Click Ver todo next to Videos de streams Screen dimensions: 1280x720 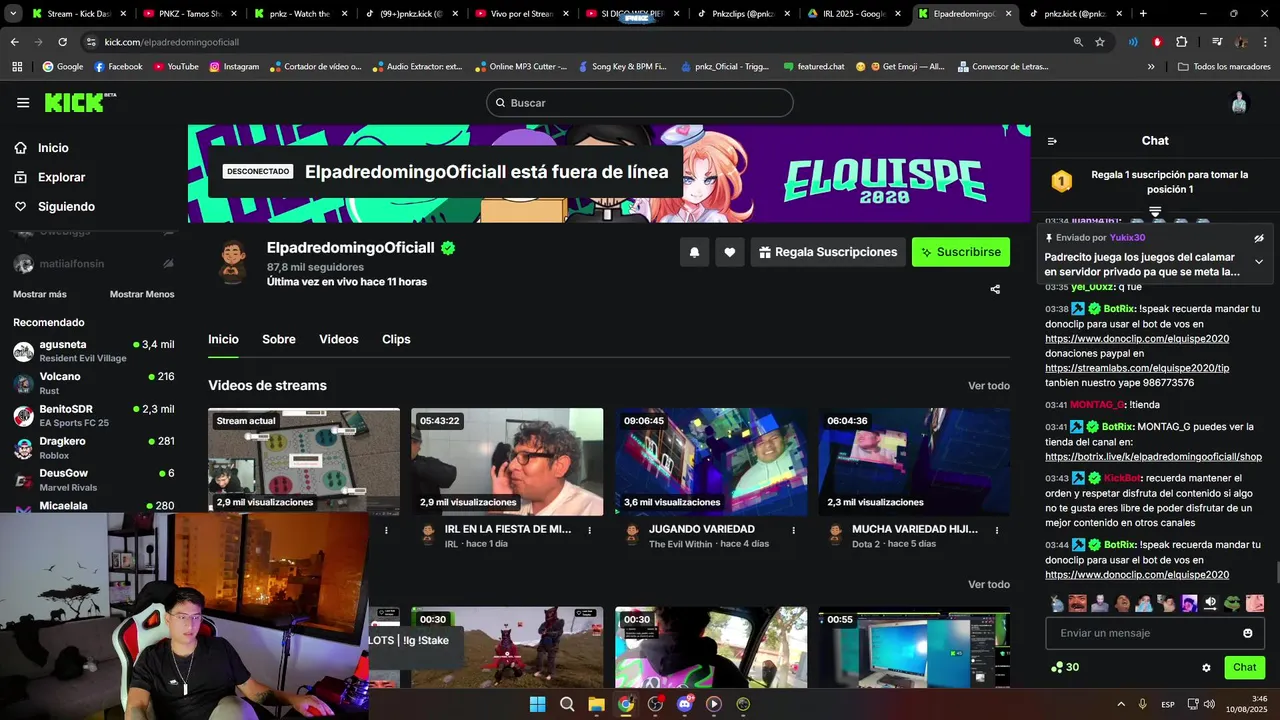coord(989,386)
